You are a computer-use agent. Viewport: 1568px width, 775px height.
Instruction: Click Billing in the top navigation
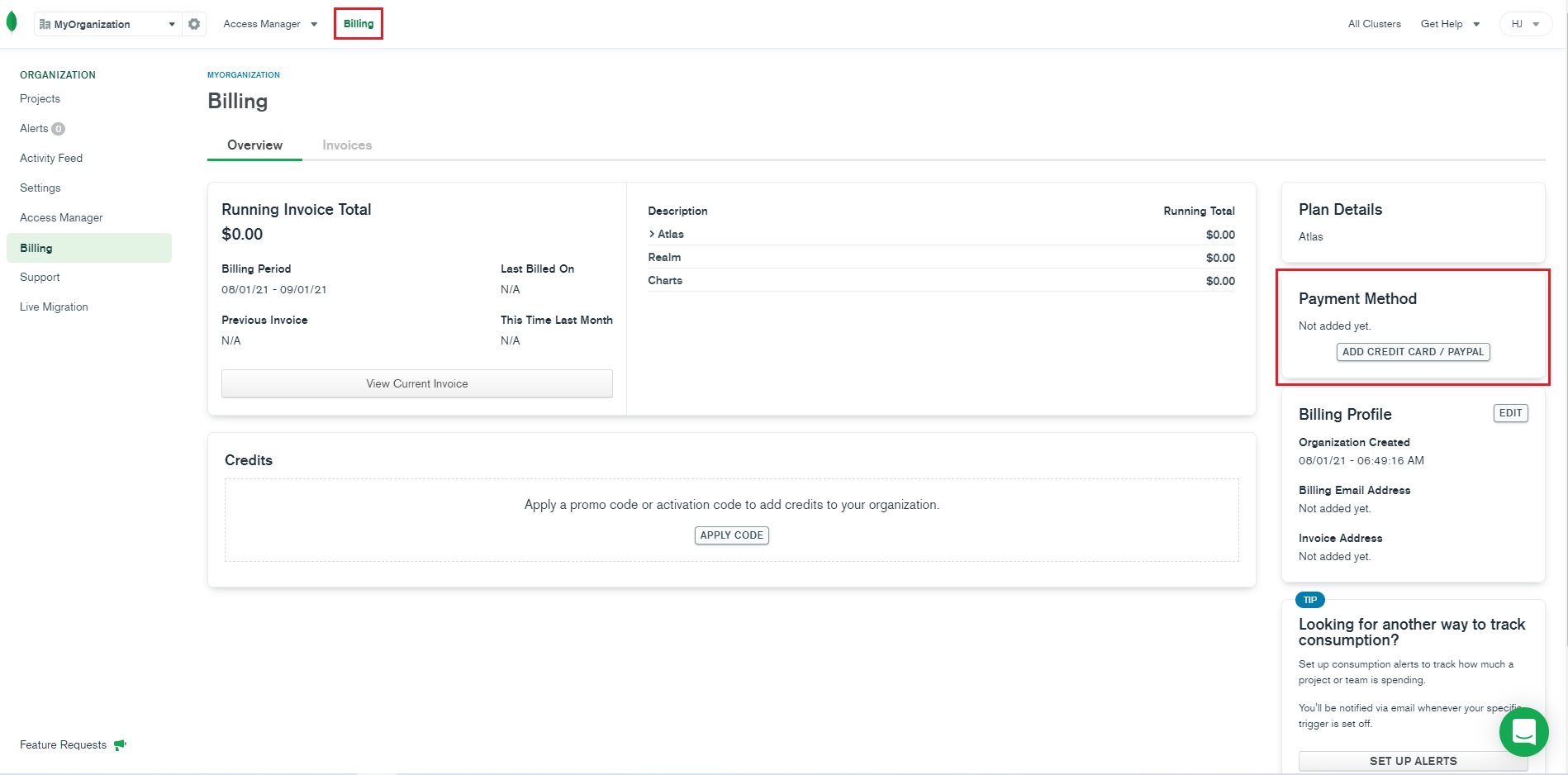click(x=359, y=24)
